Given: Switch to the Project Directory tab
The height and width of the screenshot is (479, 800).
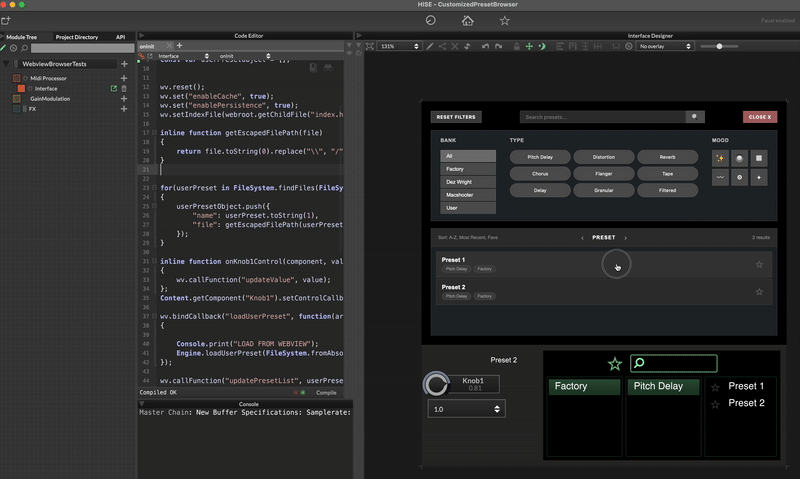Looking at the screenshot, I should [x=76, y=36].
